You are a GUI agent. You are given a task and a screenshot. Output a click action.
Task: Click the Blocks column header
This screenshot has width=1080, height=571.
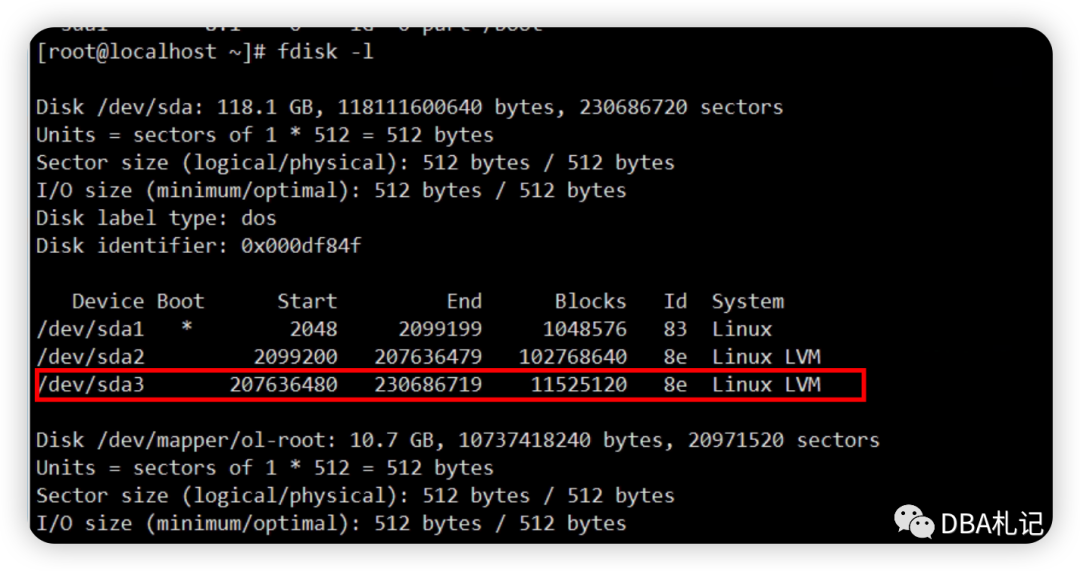point(591,301)
